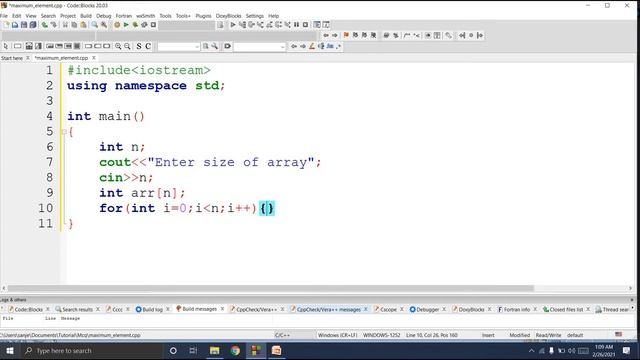Start debugging with Debug/Continue icon
Viewport: 640px width, 360px height.
(233, 25)
